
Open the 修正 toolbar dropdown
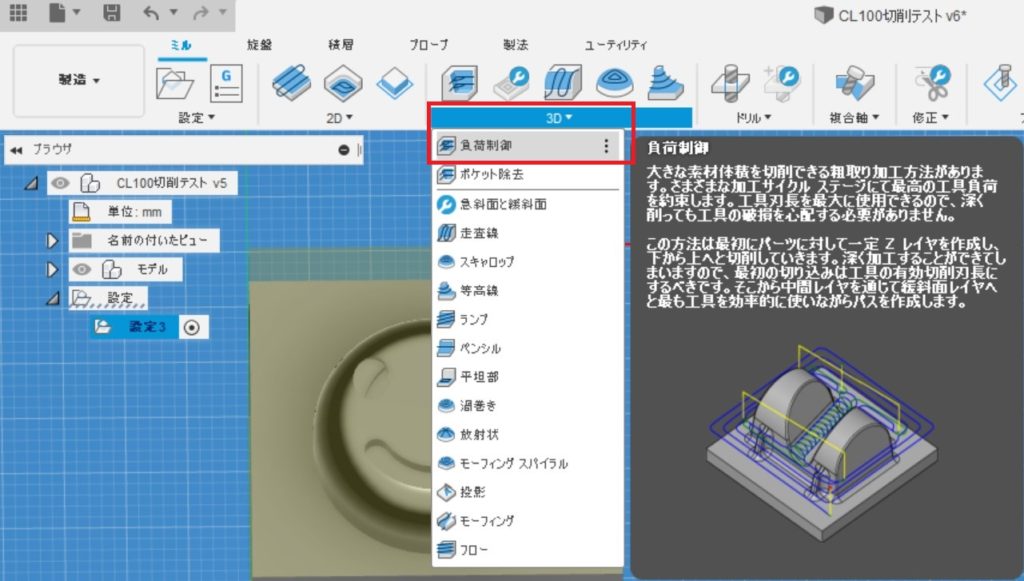[x=932, y=118]
